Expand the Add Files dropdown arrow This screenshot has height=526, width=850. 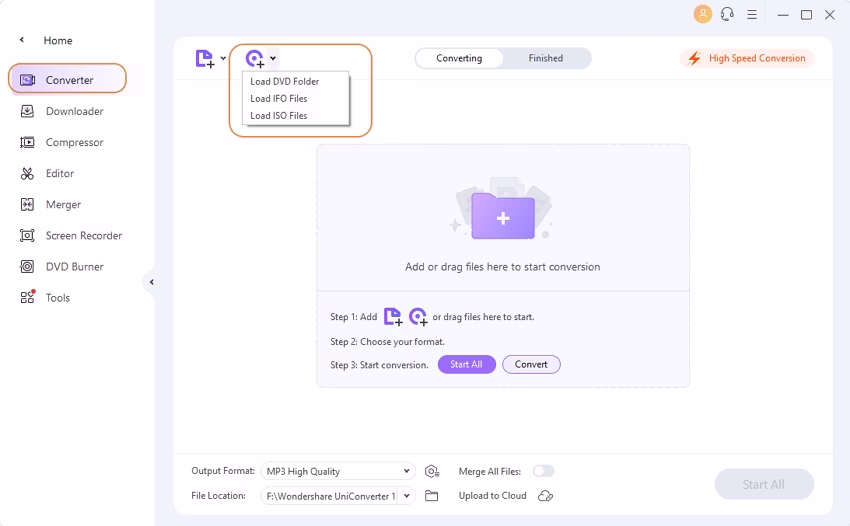(223, 58)
